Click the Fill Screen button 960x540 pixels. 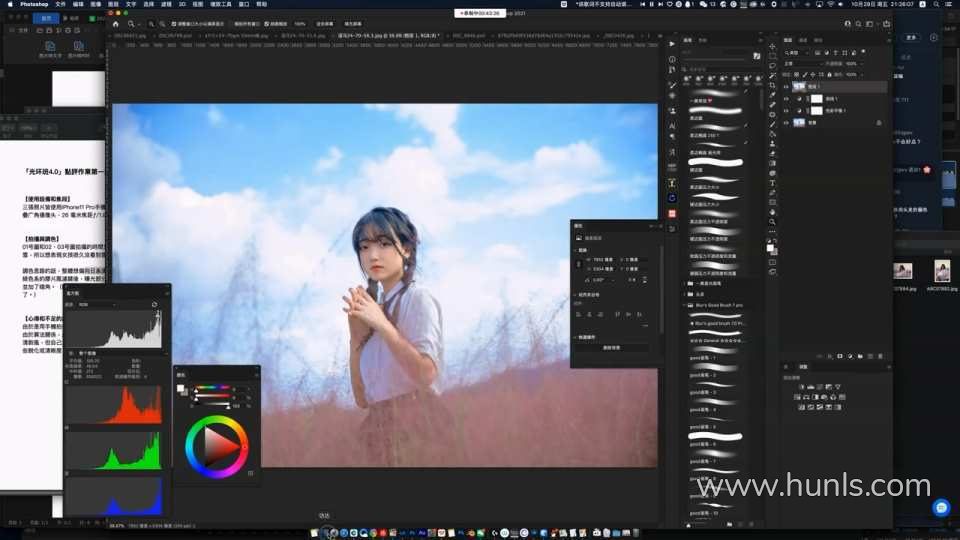pos(353,24)
